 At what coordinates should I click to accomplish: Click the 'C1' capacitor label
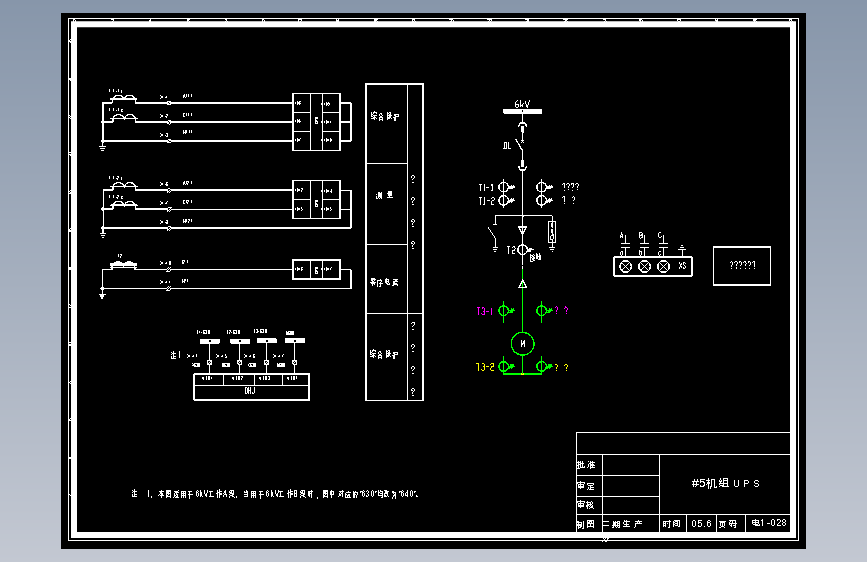point(662,237)
